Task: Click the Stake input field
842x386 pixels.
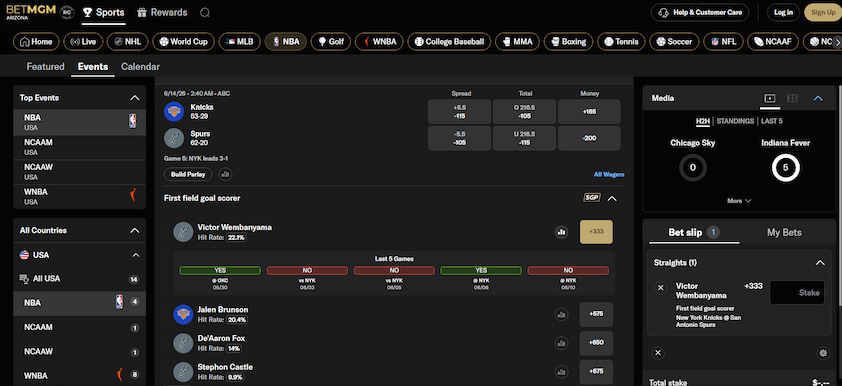Action: [x=797, y=293]
